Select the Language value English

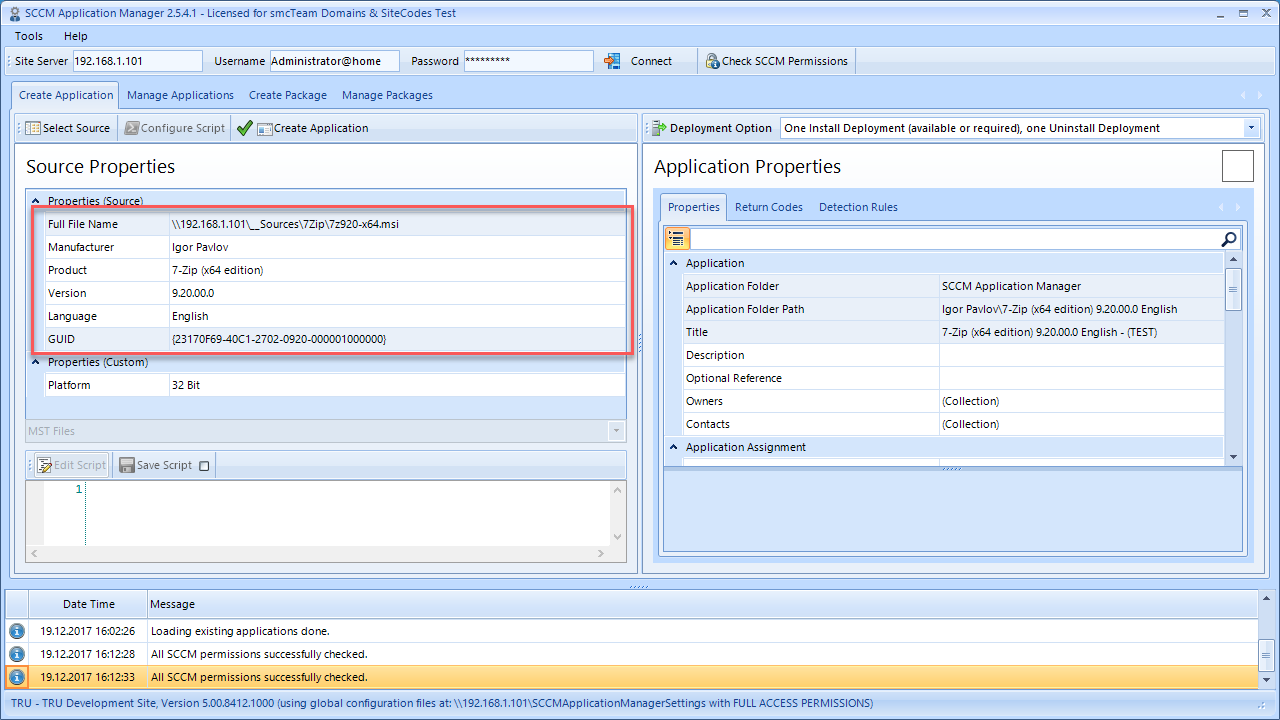tap(190, 316)
